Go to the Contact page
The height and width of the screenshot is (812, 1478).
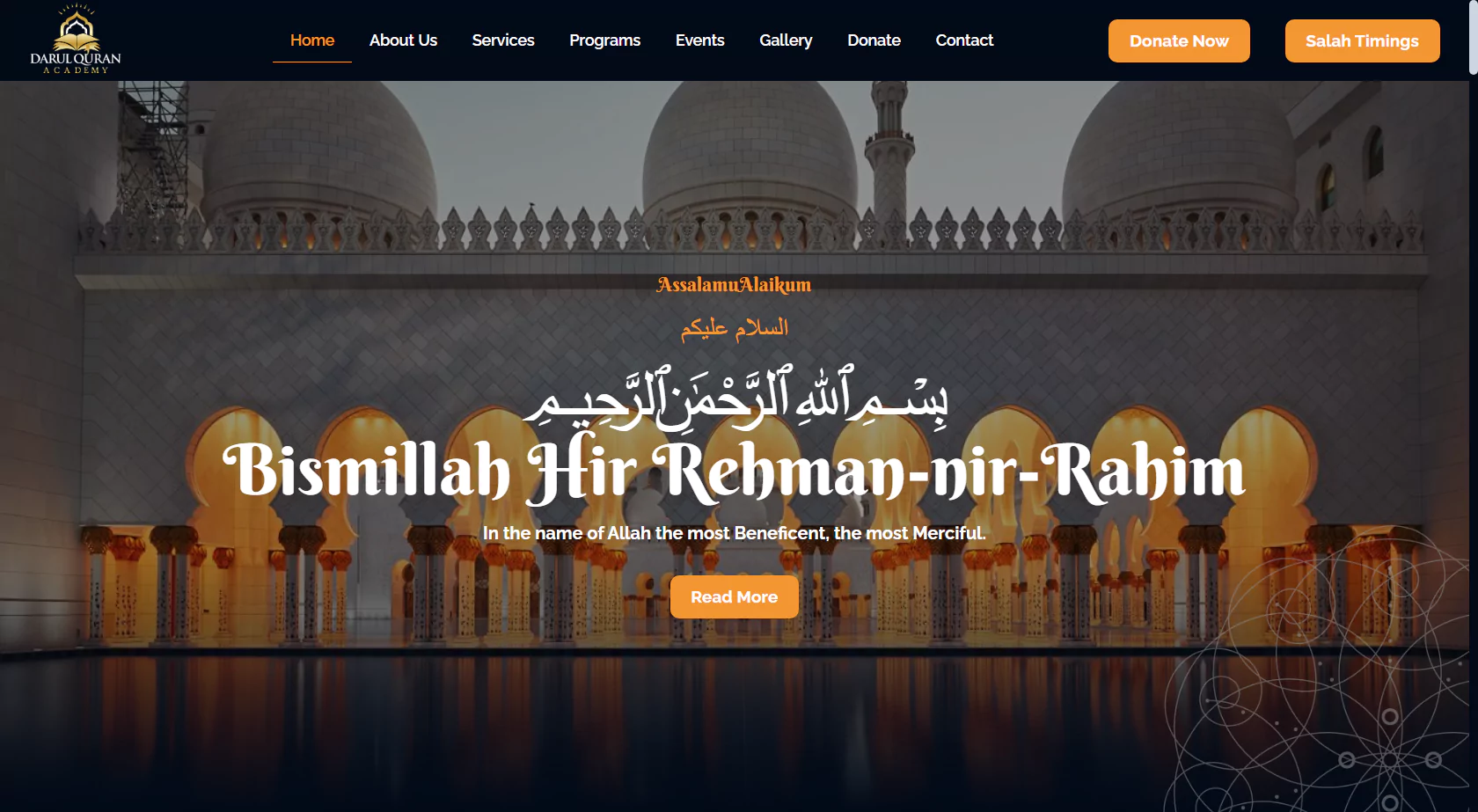964,40
